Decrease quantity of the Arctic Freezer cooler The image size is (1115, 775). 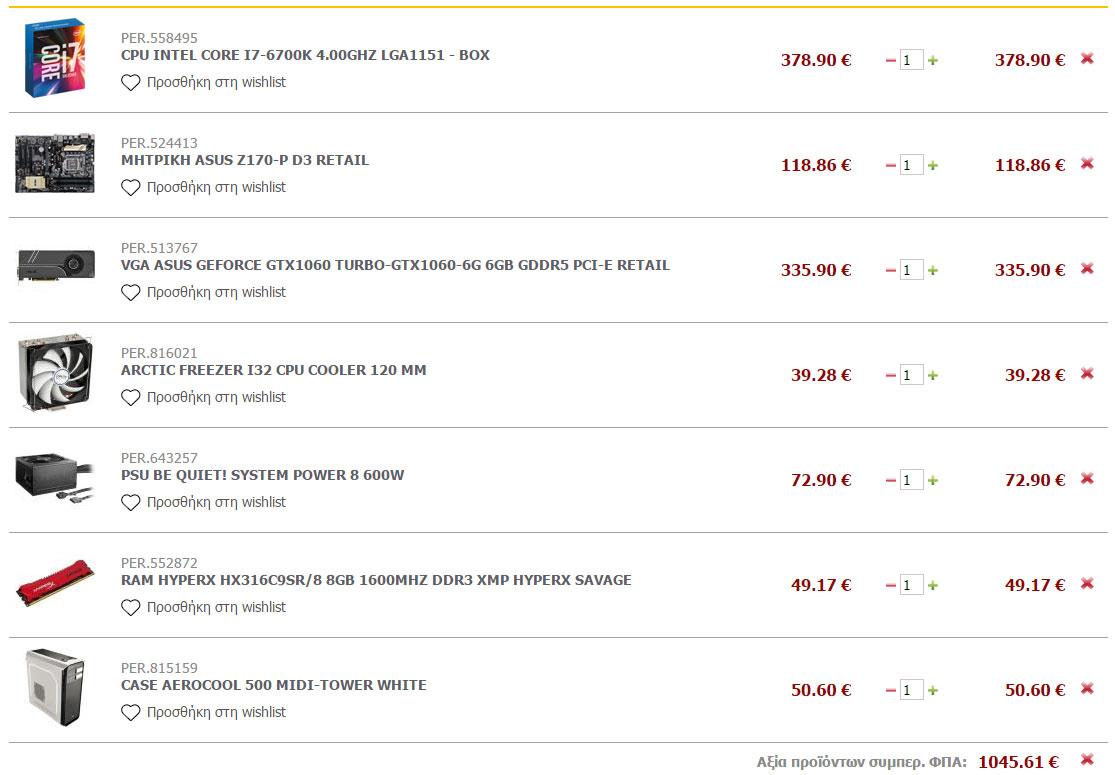pos(890,375)
